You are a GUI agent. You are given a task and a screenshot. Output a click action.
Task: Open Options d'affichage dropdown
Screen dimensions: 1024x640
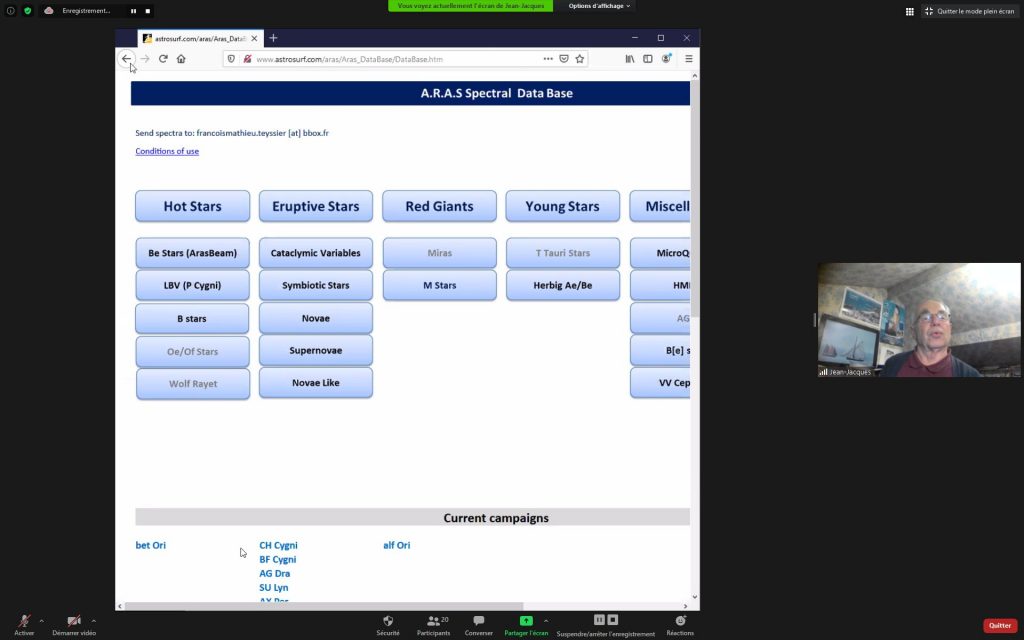click(x=599, y=6)
